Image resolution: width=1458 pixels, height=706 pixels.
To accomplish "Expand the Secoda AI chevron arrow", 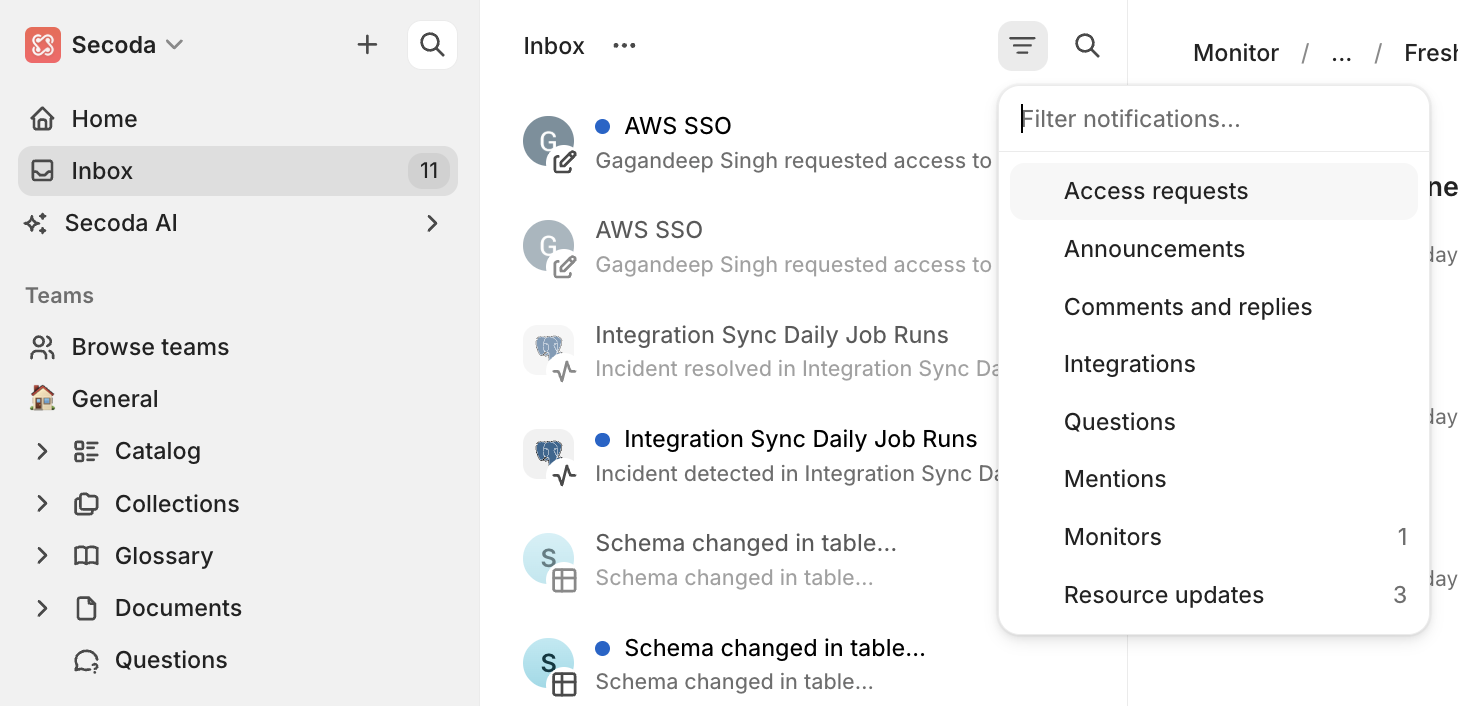I will pos(432,223).
